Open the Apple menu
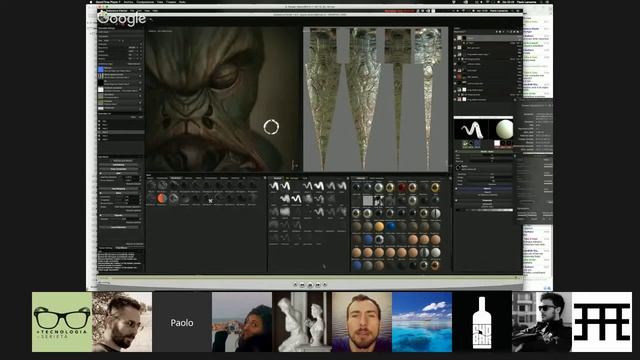The height and width of the screenshot is (360, 640). click(91, 2)
